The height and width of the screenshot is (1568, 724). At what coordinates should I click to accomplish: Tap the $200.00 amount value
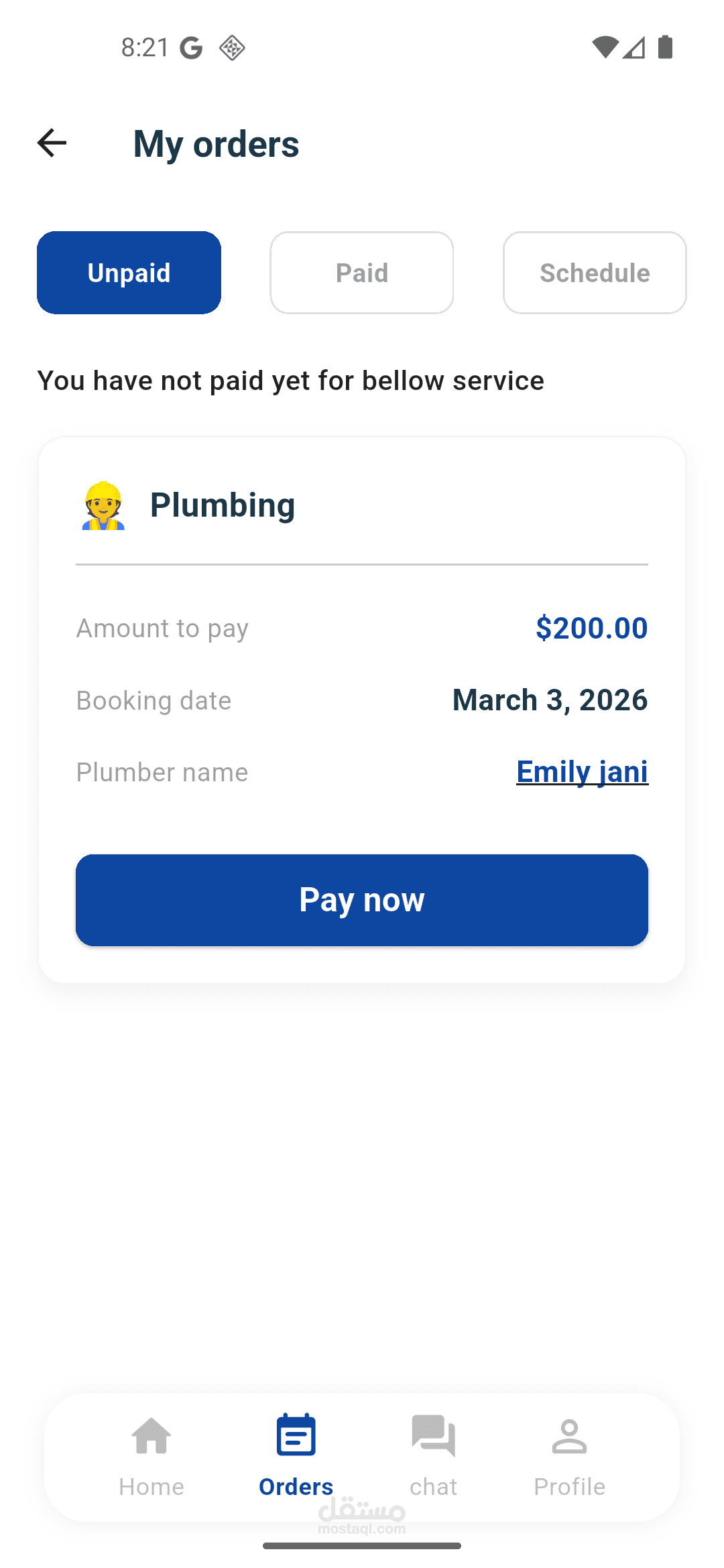[x=591, y=628]
